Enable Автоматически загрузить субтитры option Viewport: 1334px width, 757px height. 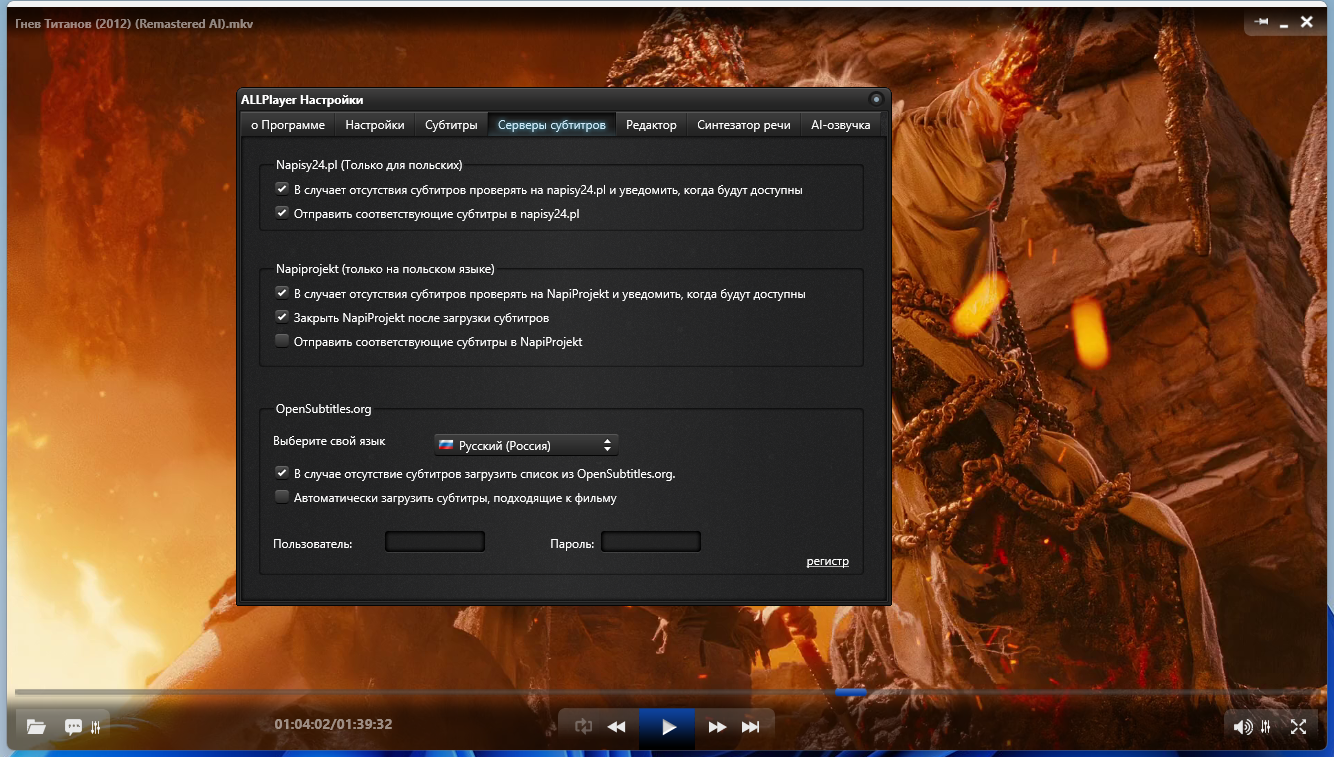282,497
